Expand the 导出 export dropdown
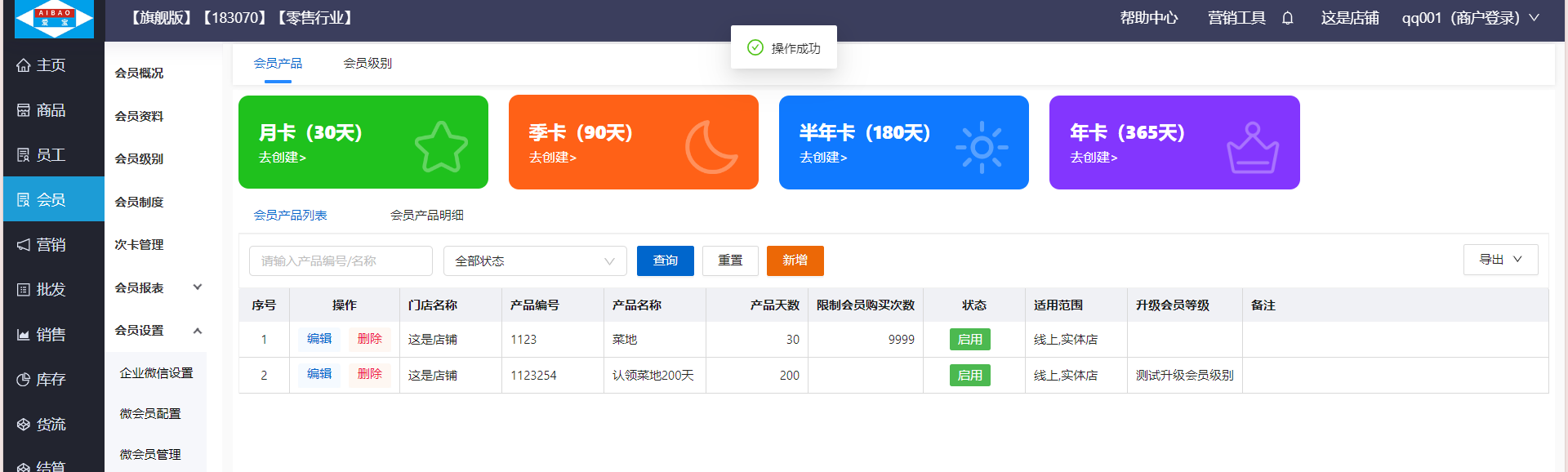The image size is (1568, 472). pos(1500,260)
